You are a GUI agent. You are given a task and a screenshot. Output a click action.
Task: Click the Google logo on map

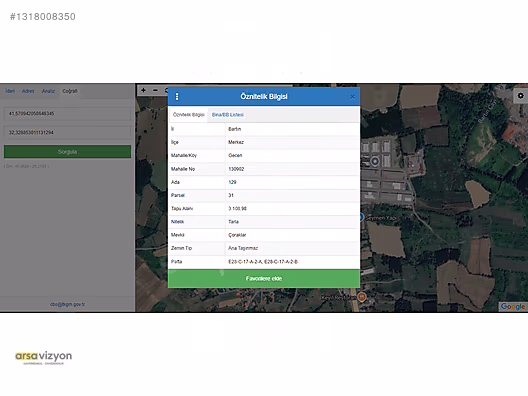[x=513, y=306]
